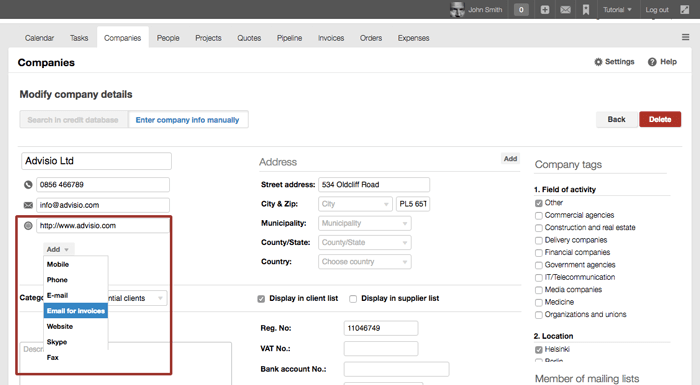Open the Tutorial dropdown menu

tap(617, 9)
